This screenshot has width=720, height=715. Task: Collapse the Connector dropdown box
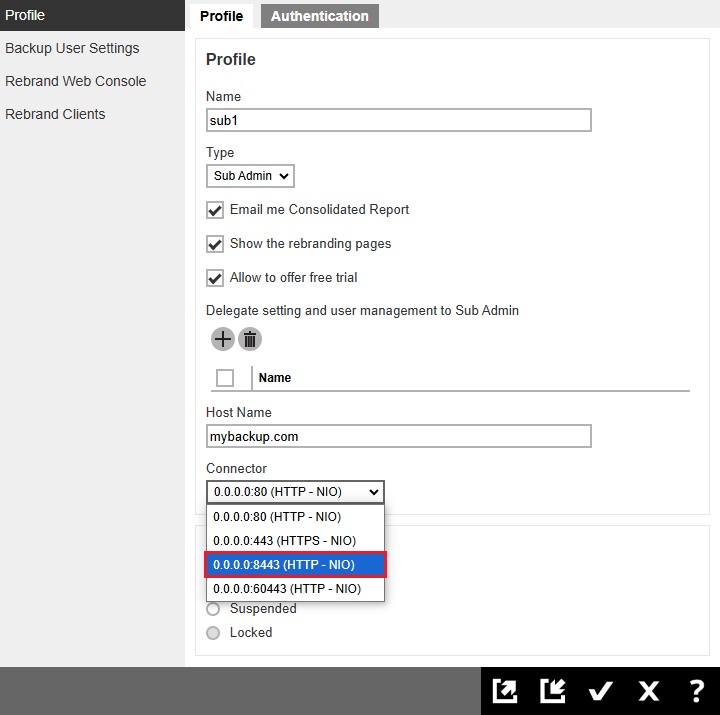point(295,492)
